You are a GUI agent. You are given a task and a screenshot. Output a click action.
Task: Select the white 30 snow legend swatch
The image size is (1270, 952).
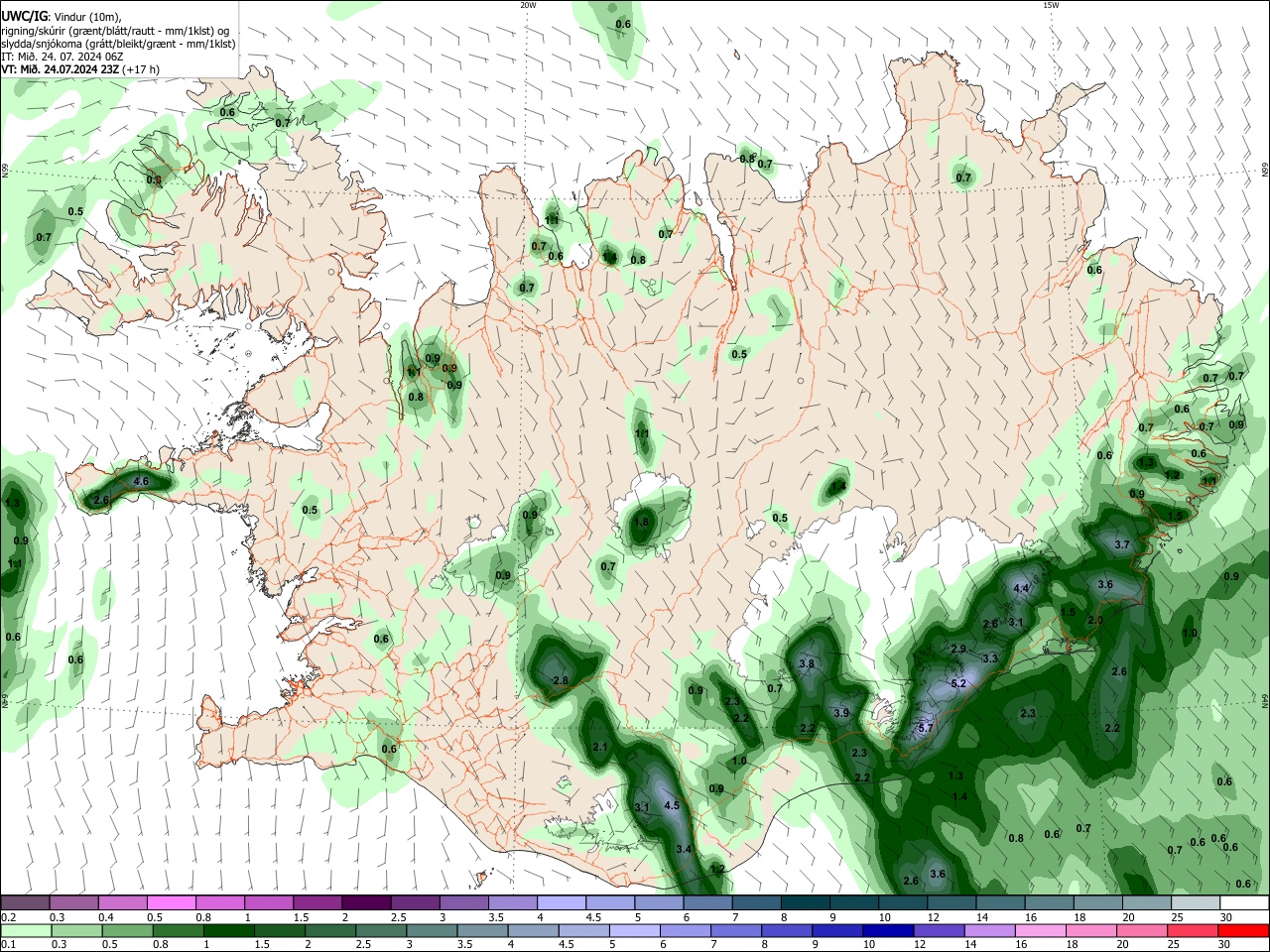(x=1244, y=903)
